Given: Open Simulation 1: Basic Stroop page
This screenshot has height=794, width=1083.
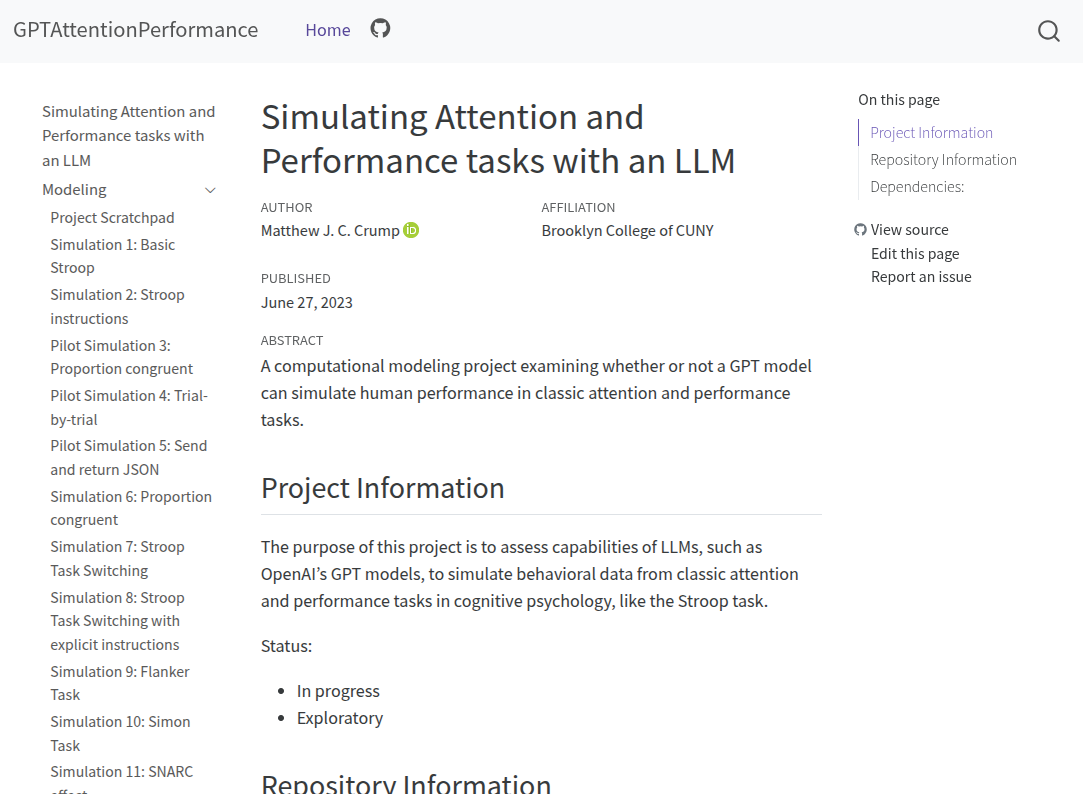Looking at the screenshot, I should click(x=112, y=256).
